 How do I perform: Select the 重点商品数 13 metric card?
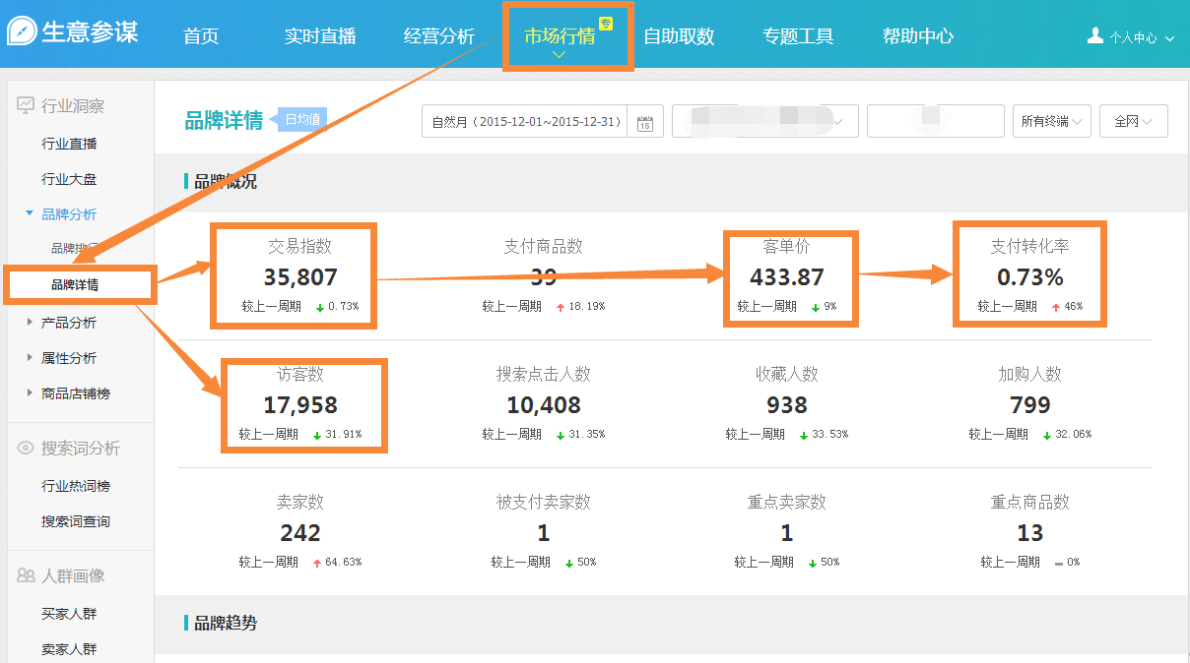(x=1029, y=533)
